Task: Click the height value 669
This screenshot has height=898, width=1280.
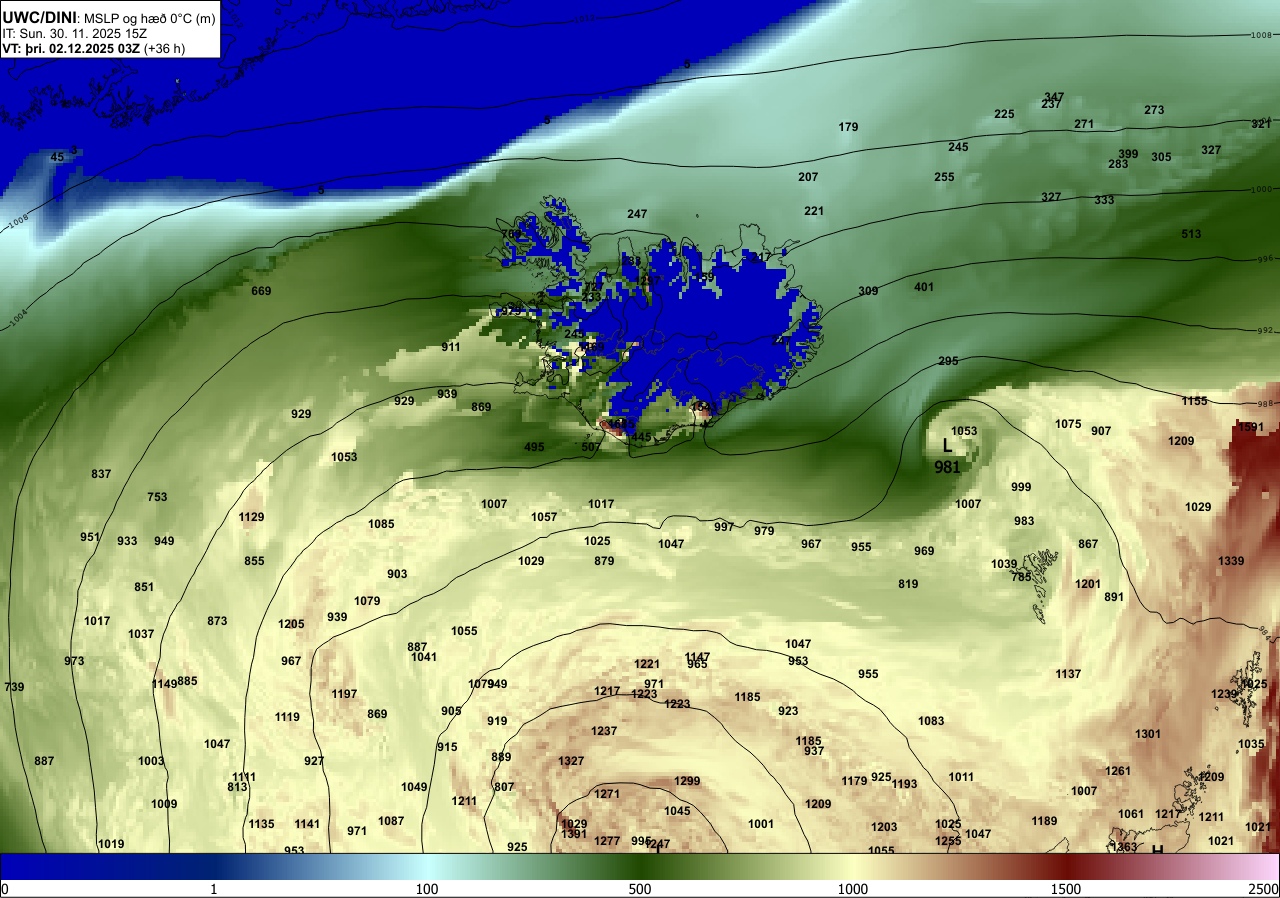Action: (261, 291)
